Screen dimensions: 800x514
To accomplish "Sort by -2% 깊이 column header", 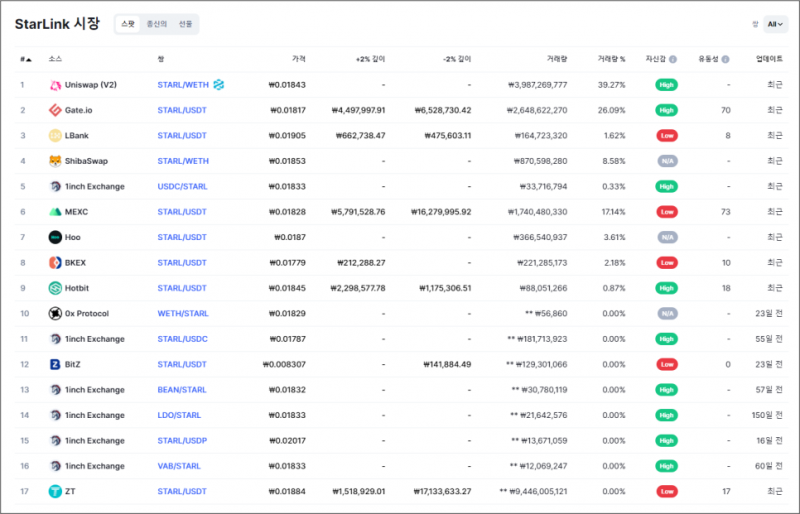I will tap(457, 59).
